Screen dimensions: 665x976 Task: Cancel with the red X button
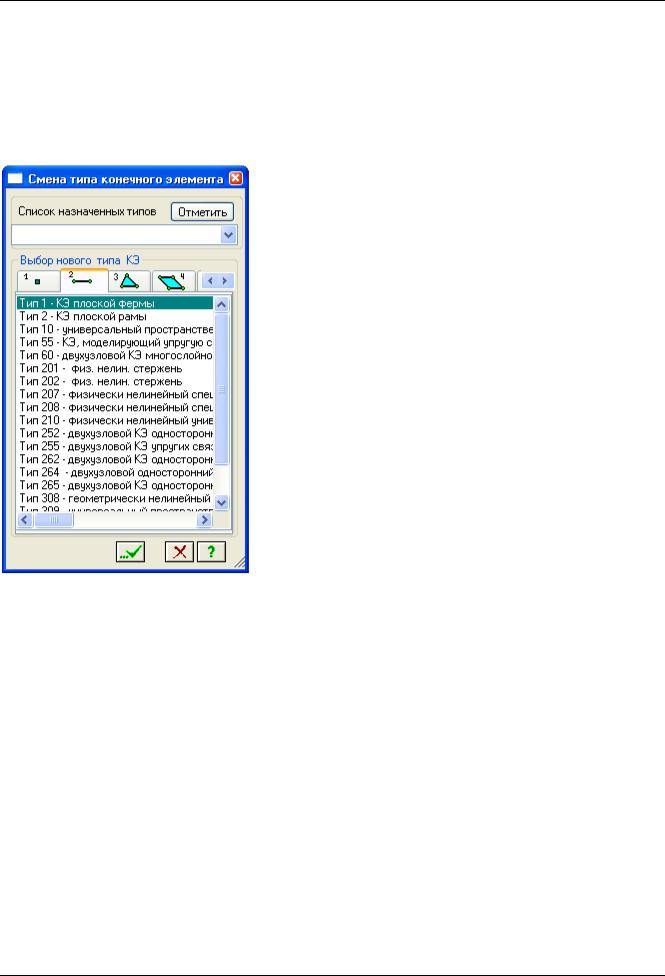[x=179, y=551]
